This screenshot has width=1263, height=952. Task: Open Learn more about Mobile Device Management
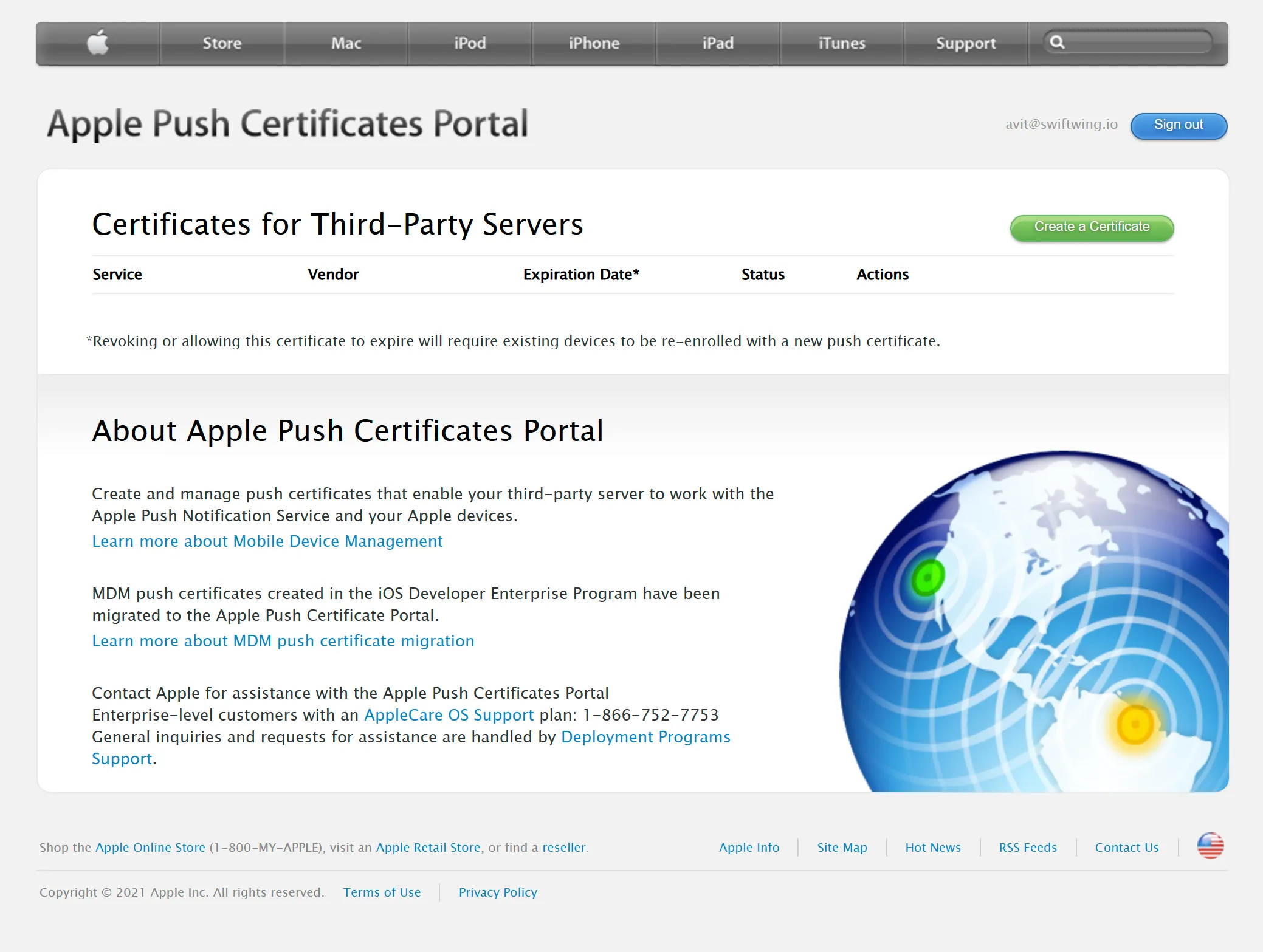pos(267,541)
